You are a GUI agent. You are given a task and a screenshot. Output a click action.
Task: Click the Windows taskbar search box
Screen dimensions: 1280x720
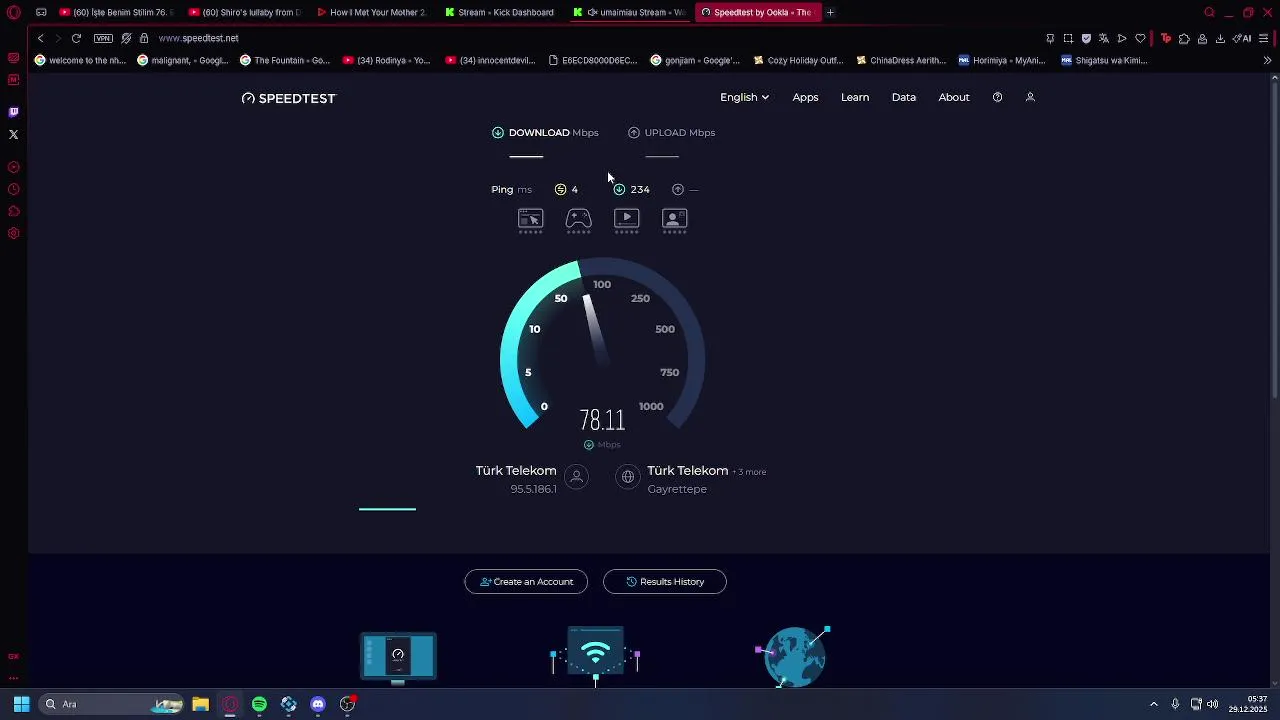[x=111, y=704]
